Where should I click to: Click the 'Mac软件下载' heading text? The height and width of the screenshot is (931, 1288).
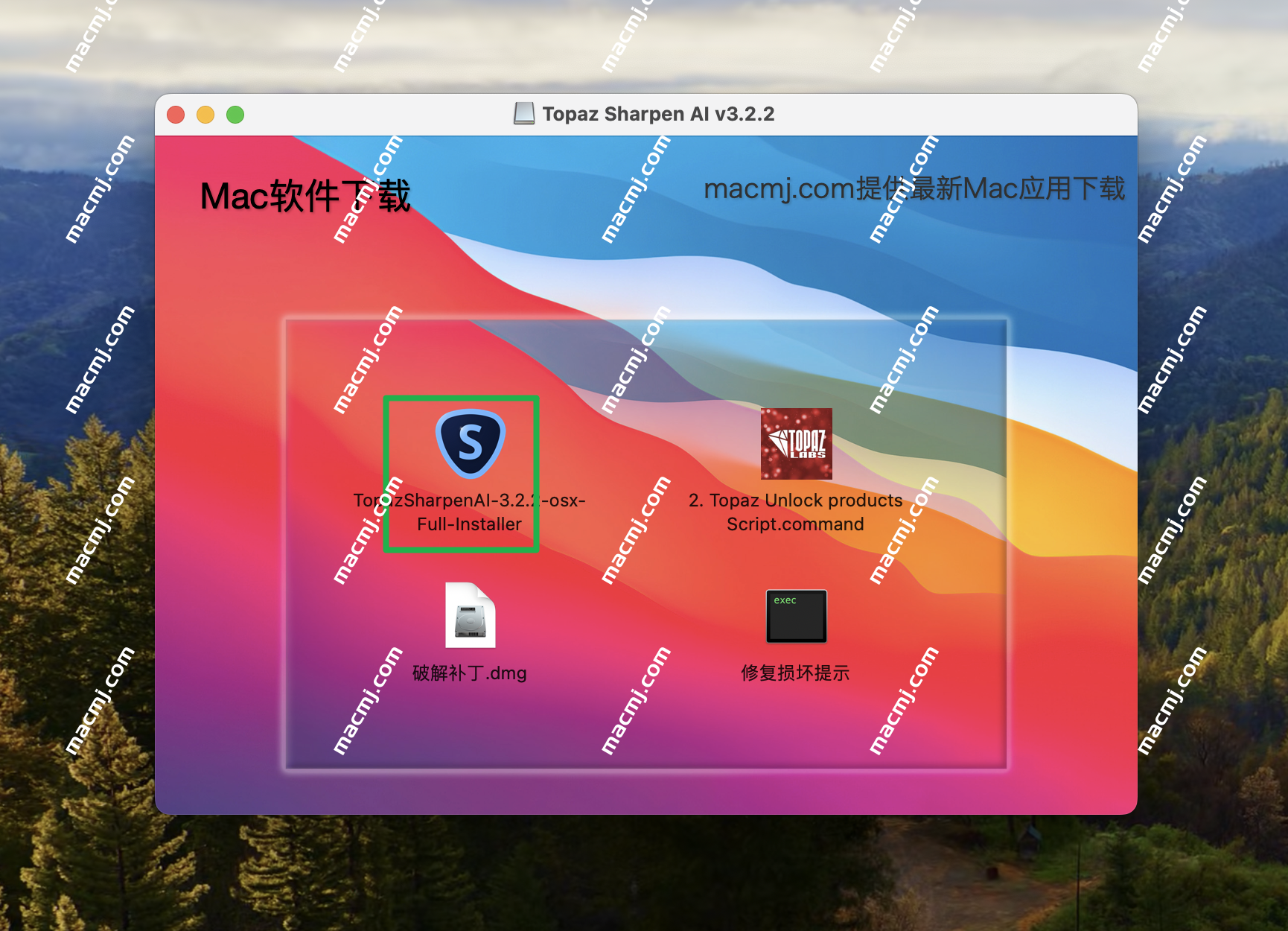pyautogui.click(x=305, y=197)
